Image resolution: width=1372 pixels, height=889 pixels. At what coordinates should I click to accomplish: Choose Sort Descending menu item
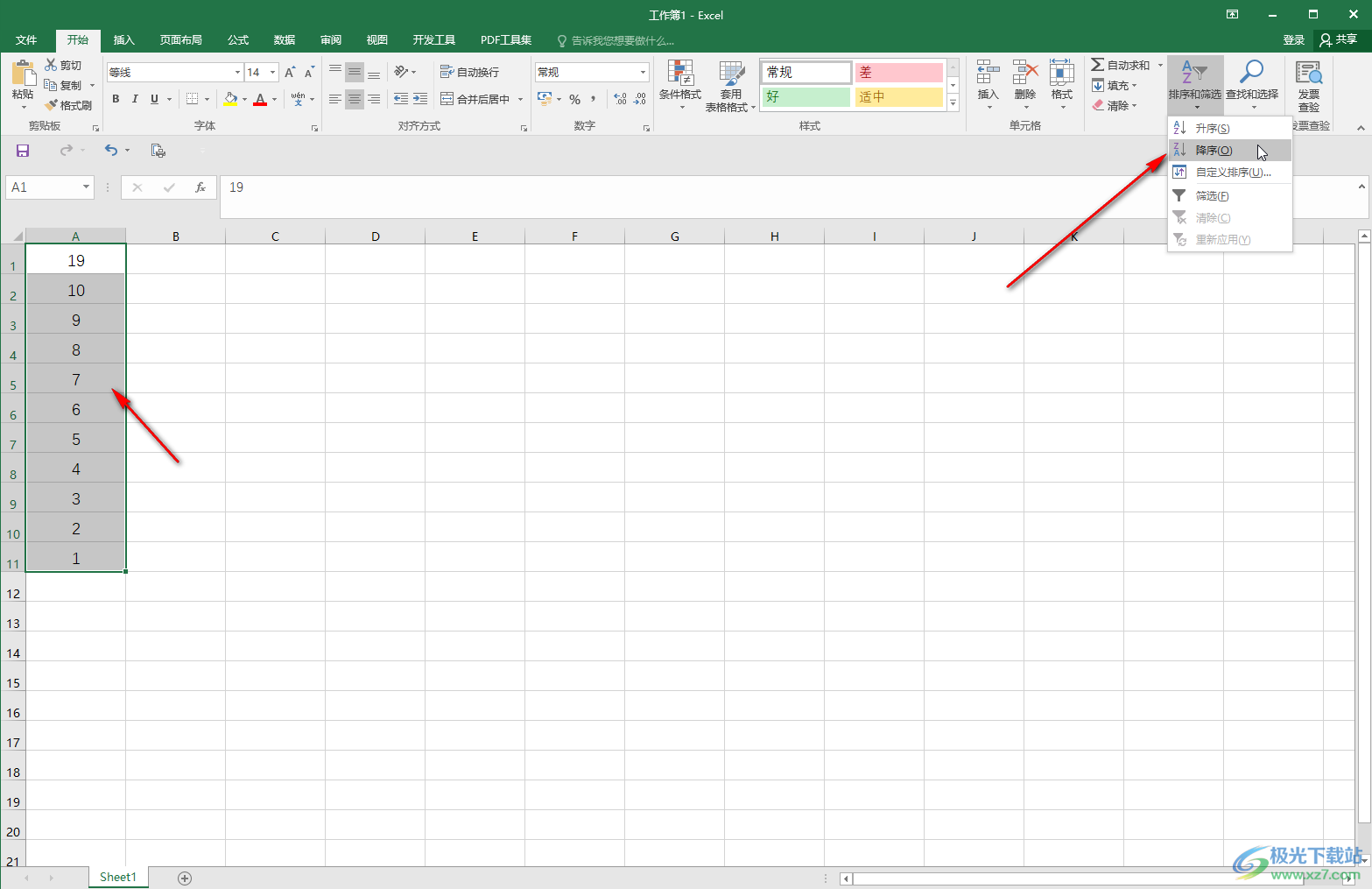(1230, 150)
